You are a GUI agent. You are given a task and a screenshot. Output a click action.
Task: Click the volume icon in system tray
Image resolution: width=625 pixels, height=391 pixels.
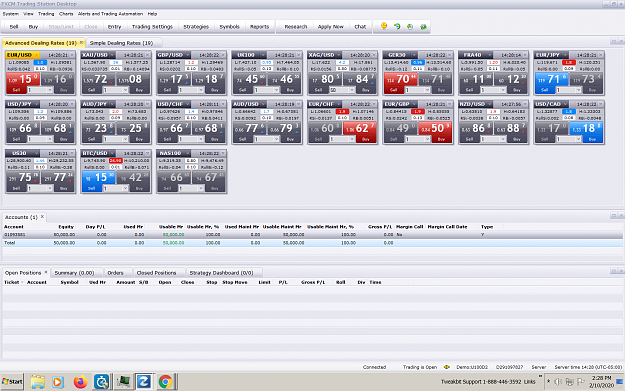[558, 381]
